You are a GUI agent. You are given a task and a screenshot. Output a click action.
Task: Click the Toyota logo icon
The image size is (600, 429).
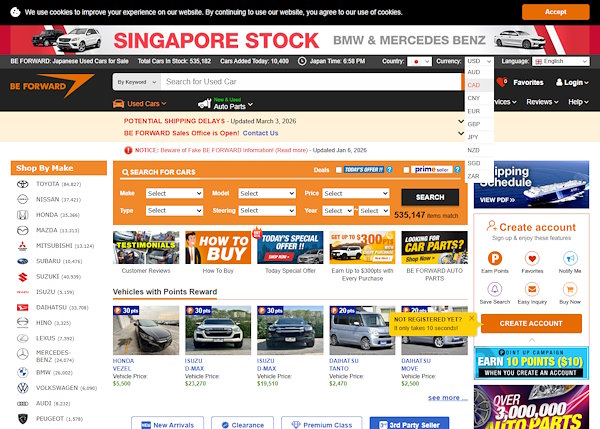[23, 184]
